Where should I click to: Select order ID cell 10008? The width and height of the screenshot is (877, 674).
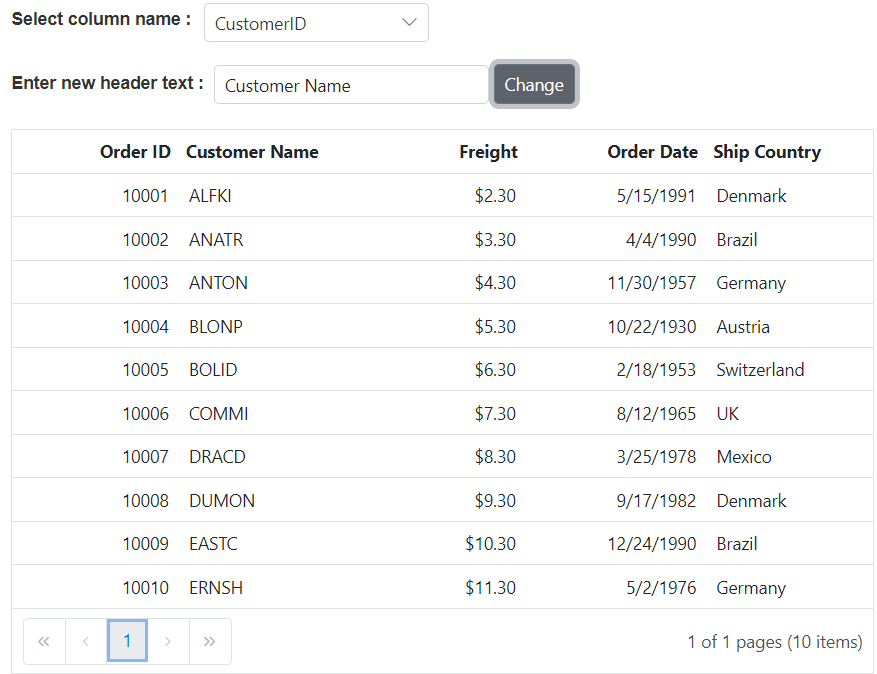click(145, 500)
